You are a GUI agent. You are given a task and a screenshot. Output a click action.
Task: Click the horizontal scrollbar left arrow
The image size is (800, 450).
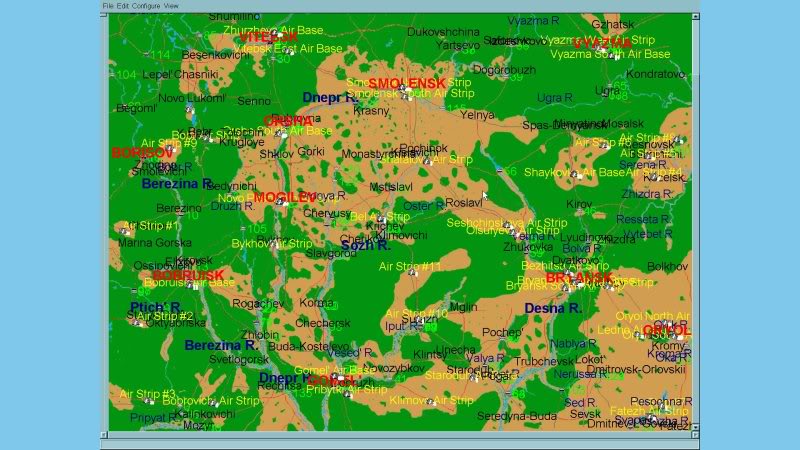click(104, 435)
